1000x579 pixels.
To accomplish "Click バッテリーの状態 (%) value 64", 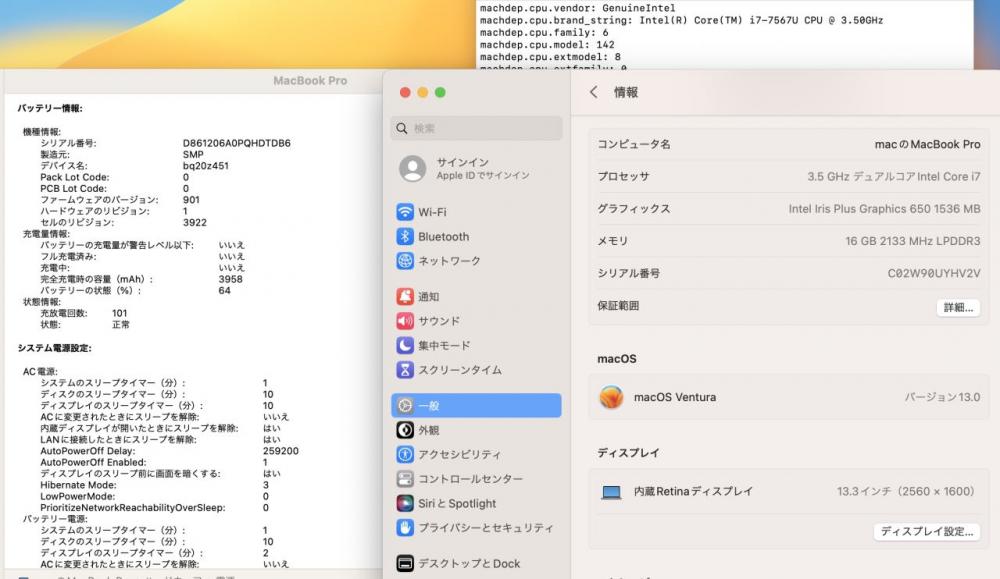I will pyautogui.click(x=224, y=291).
